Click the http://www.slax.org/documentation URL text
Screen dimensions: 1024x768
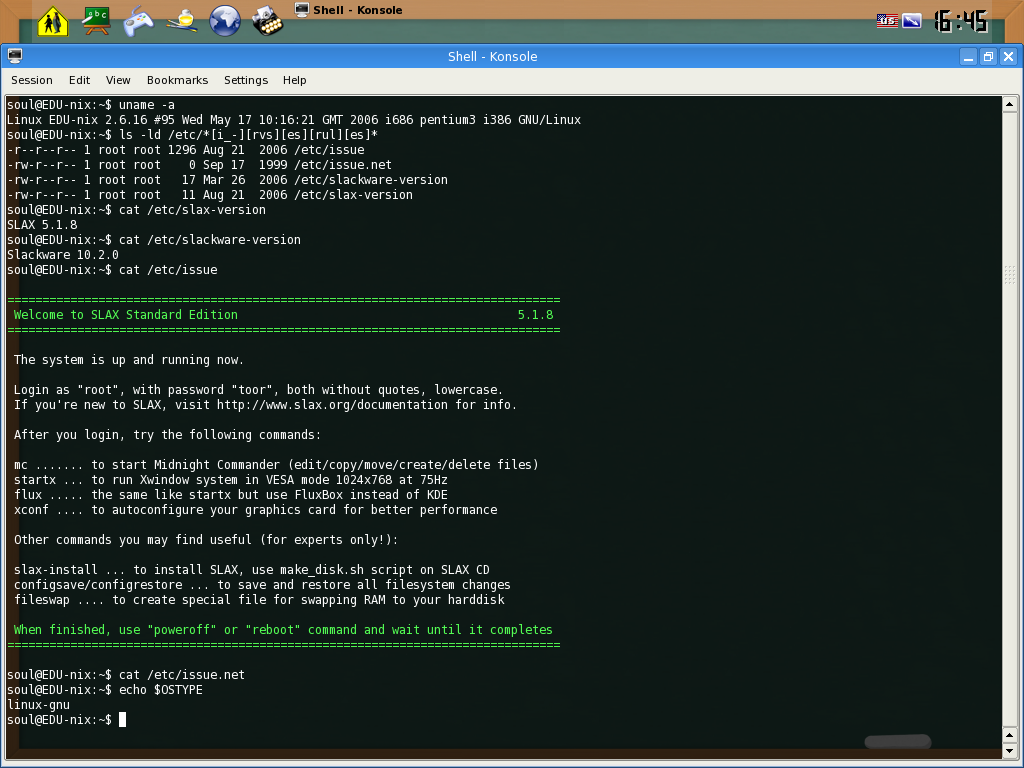(x=332, y=405)
